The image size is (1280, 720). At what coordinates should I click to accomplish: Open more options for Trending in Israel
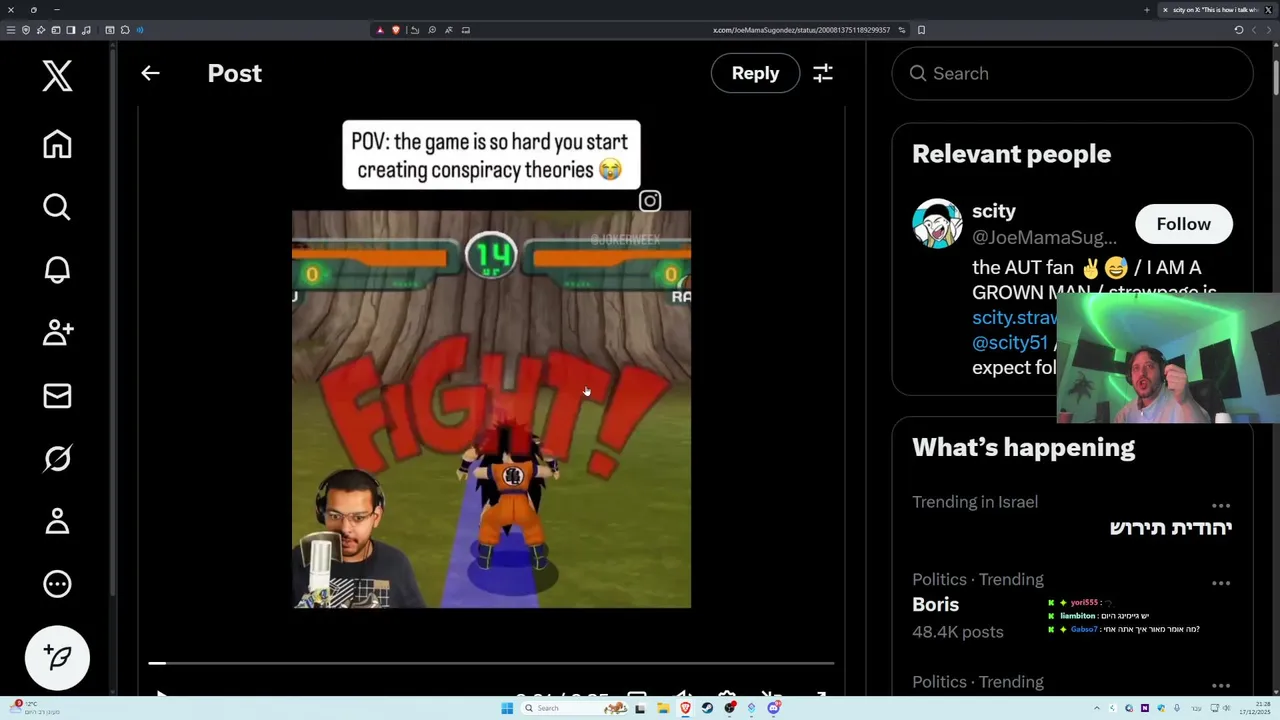1221,505
